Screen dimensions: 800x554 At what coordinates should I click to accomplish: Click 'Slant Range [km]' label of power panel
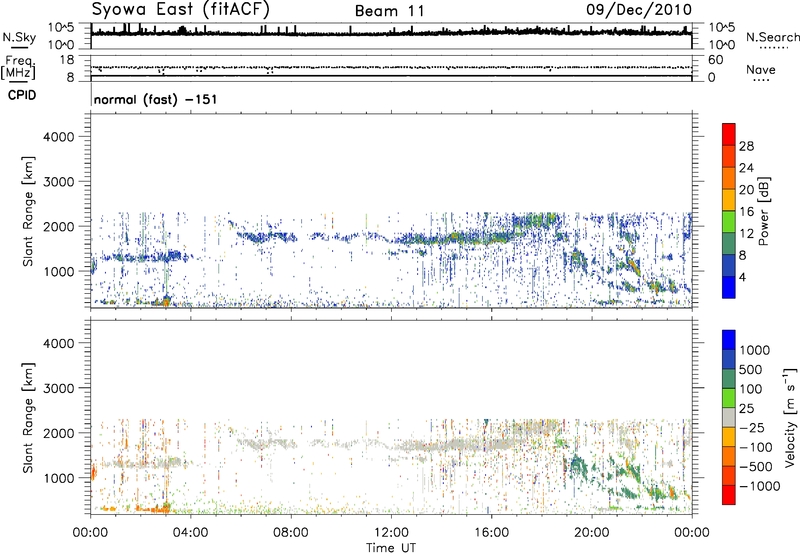coord(28,211)
